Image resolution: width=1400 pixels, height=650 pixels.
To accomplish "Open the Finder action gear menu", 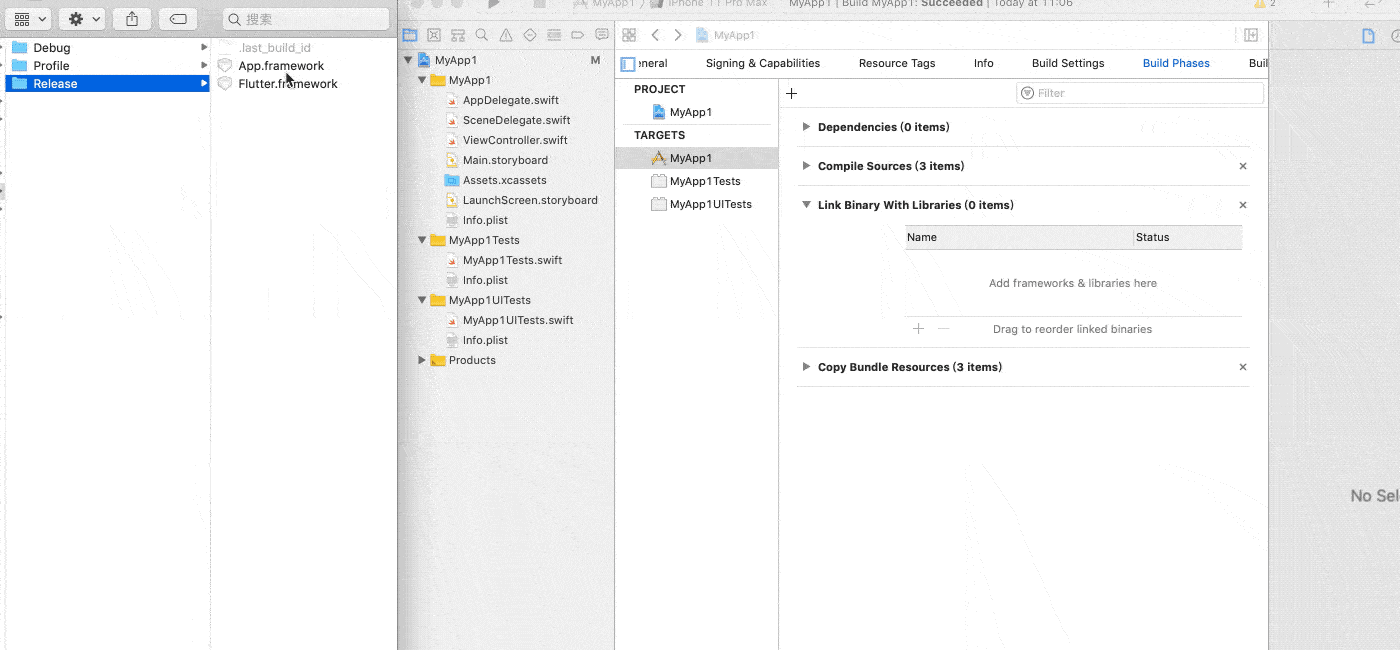I will [82, 19].
